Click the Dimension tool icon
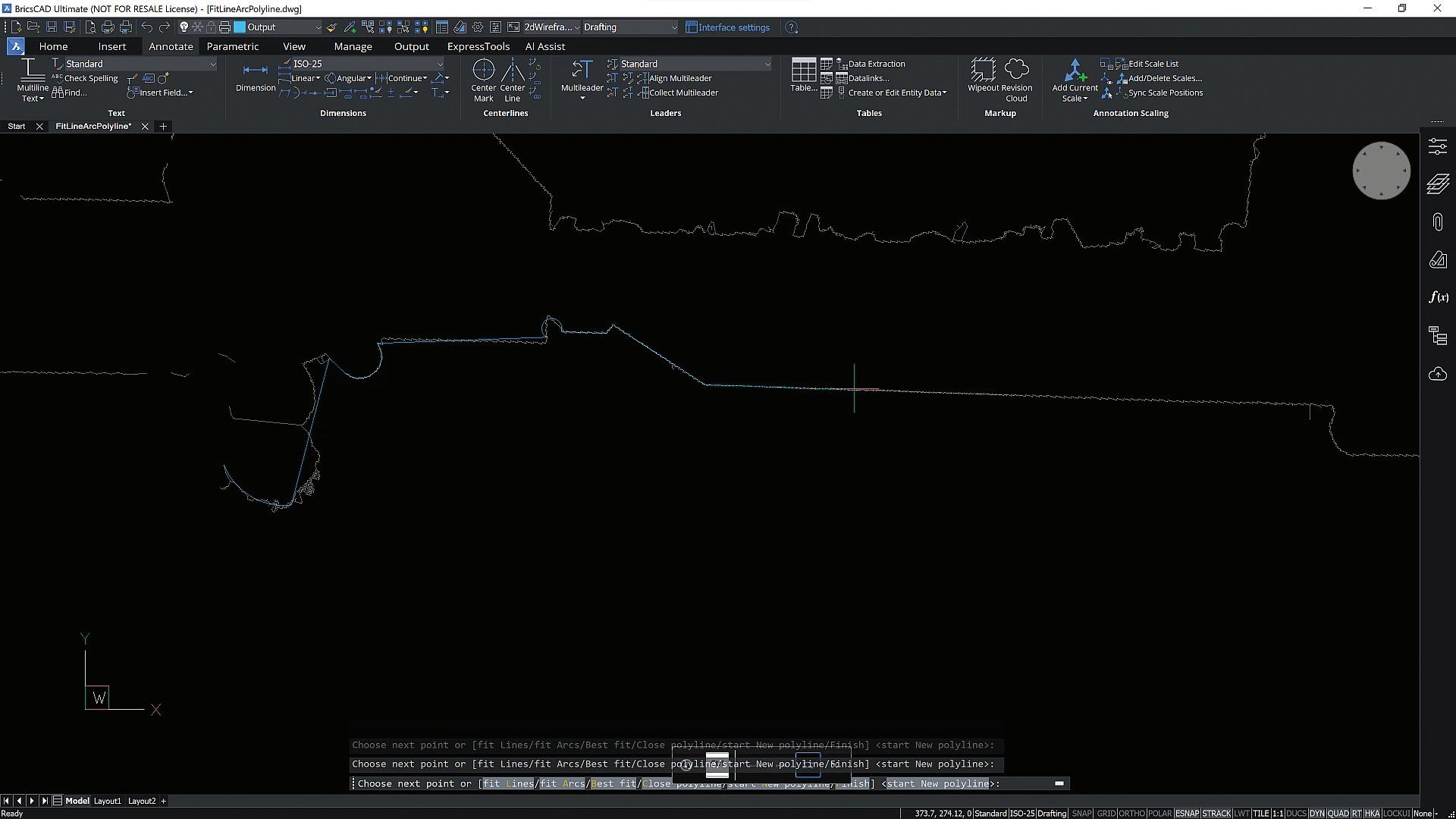1456x819 pixels. (x=255, y=71)
